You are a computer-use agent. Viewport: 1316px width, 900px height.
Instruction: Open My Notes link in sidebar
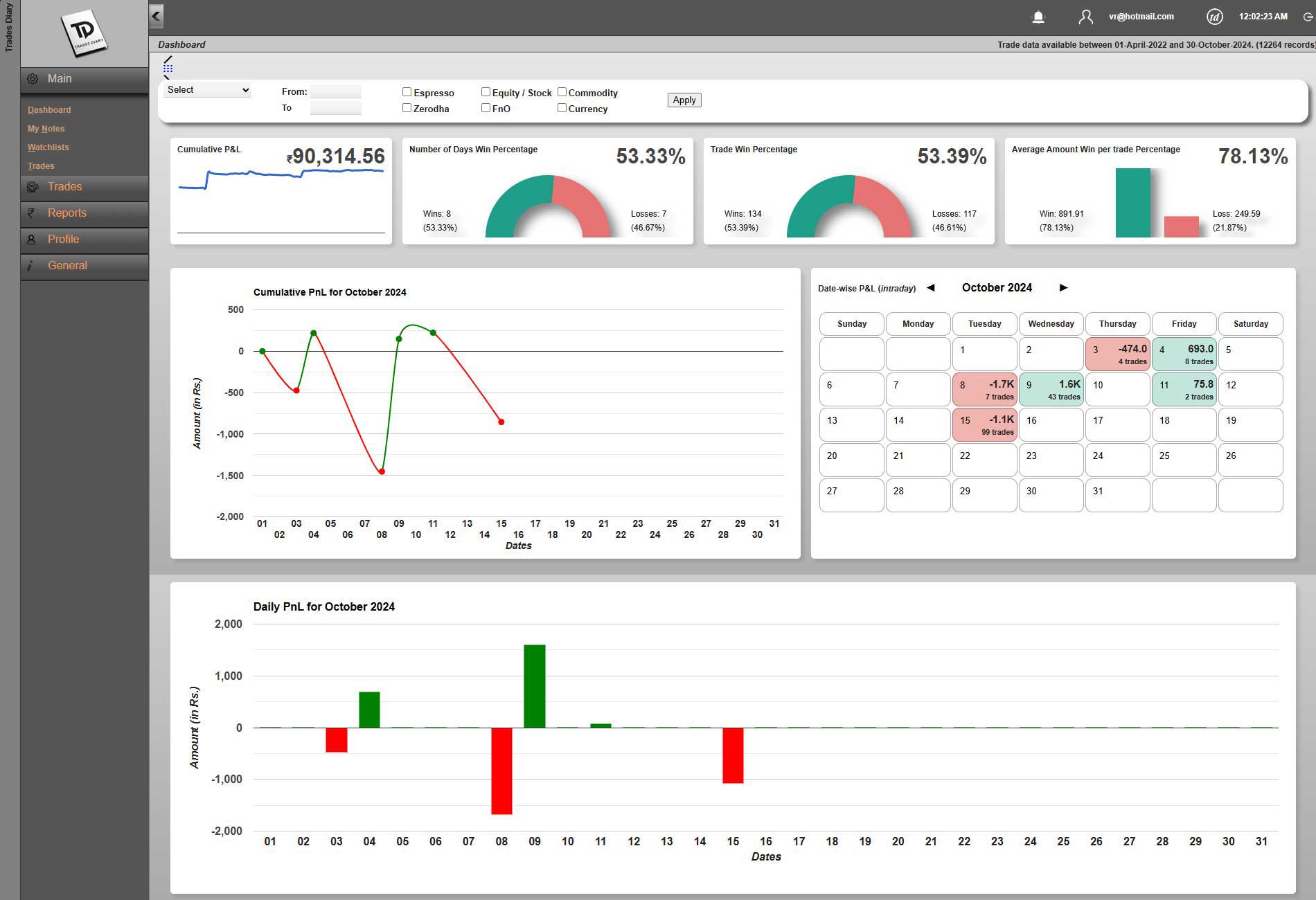pos(46,129)
